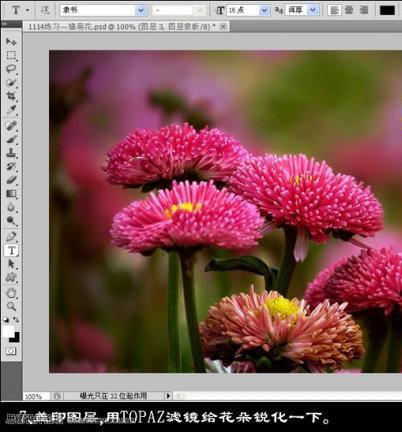
Task: Select the Blur tool
Action: tap(11, 207)
